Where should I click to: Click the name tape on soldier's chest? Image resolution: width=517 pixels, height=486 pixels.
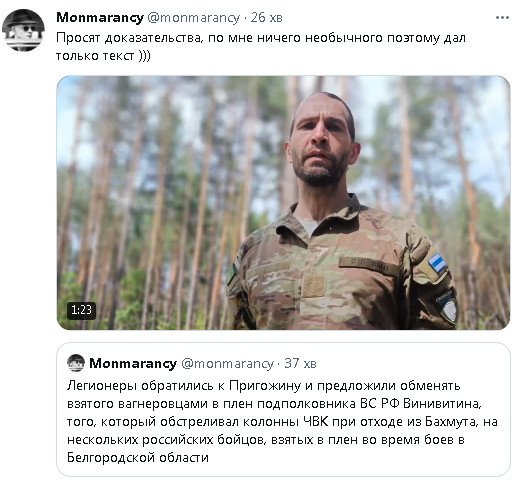368,266
